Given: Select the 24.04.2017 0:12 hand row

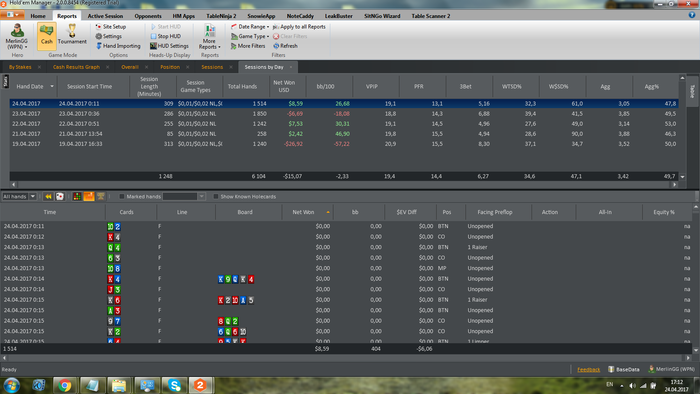Looking at the screenshot, I should pyautogui.click(x=346, y=237).
